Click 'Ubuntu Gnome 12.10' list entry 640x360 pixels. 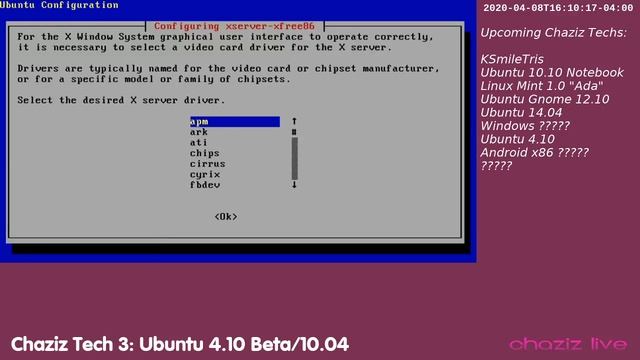click(544, 99)
